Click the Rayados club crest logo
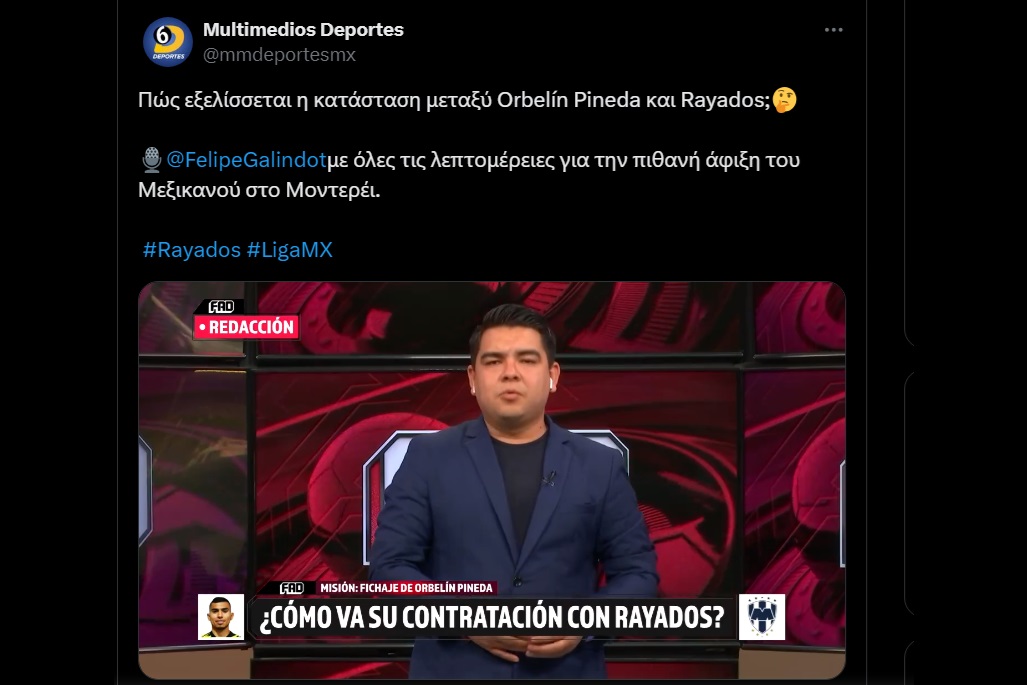Screen dimensions: 1027x685 coord(762,617)
